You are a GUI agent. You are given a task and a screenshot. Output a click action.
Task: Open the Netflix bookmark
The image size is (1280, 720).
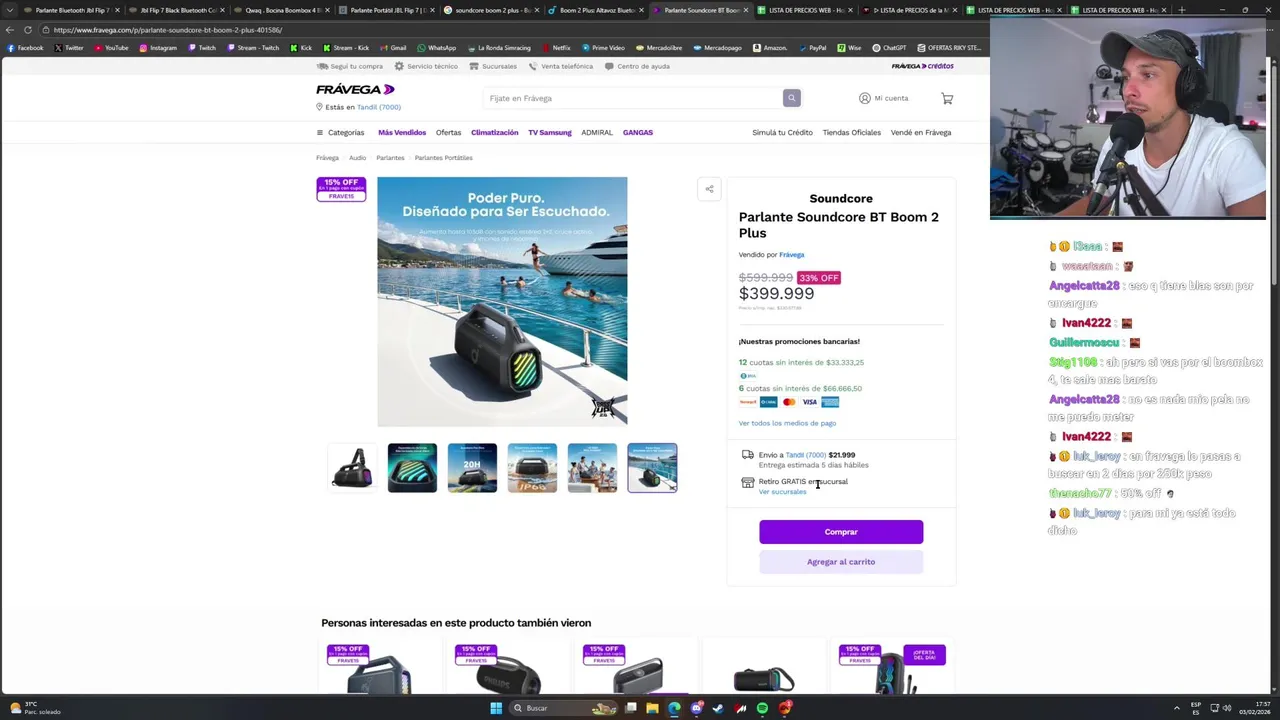pyautogui.click(x=555, y=47)
